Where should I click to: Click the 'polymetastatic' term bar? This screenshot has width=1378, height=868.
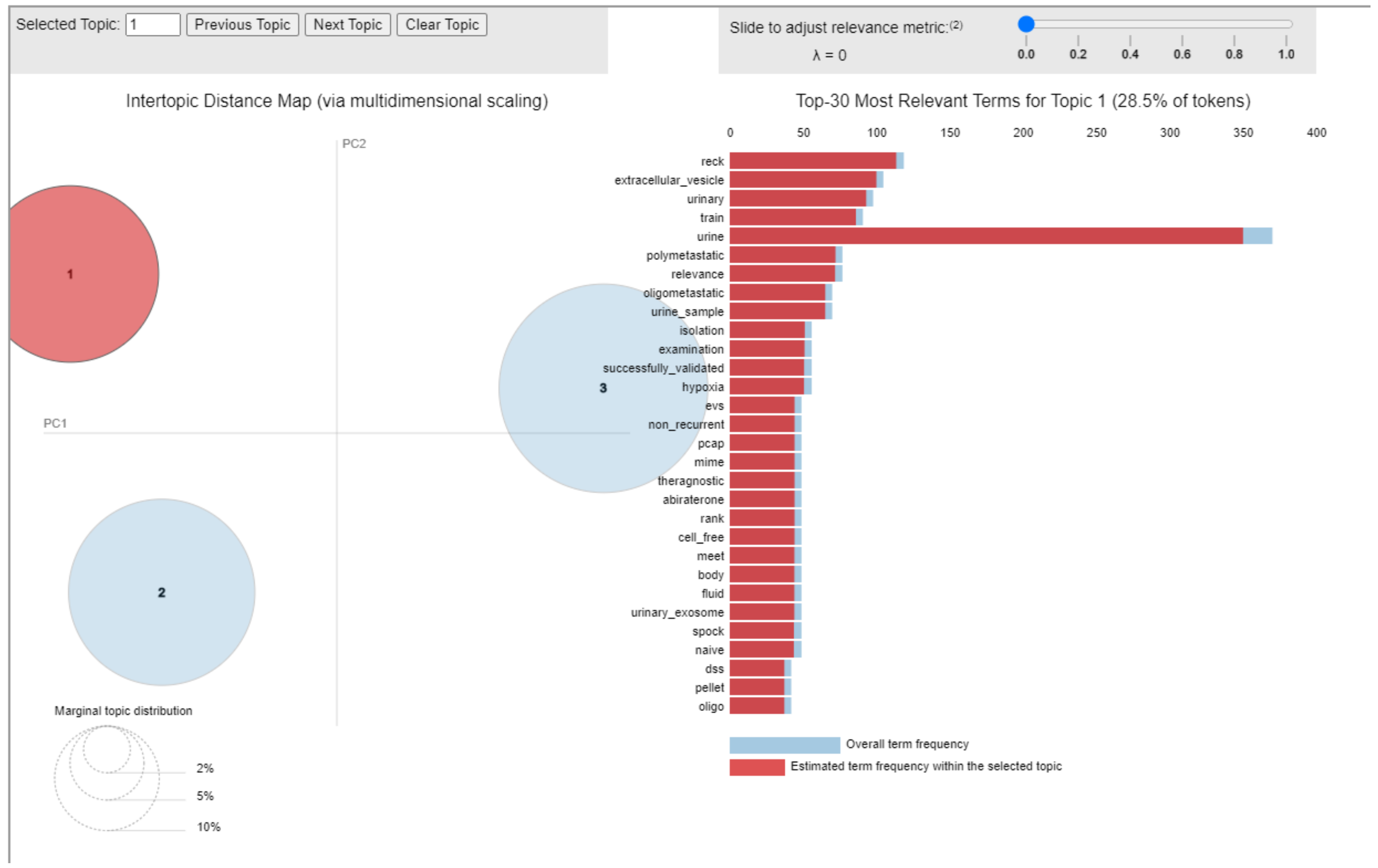click(x=782, y=254)
